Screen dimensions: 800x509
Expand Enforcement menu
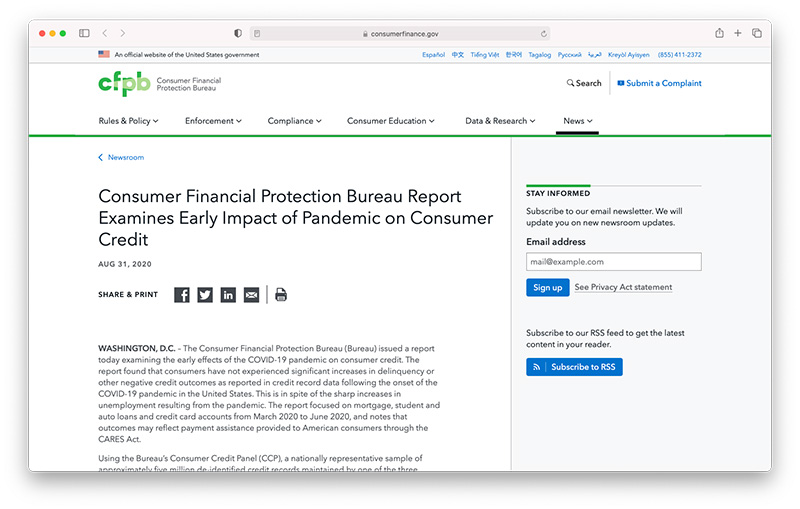click(x=213, y=121)
